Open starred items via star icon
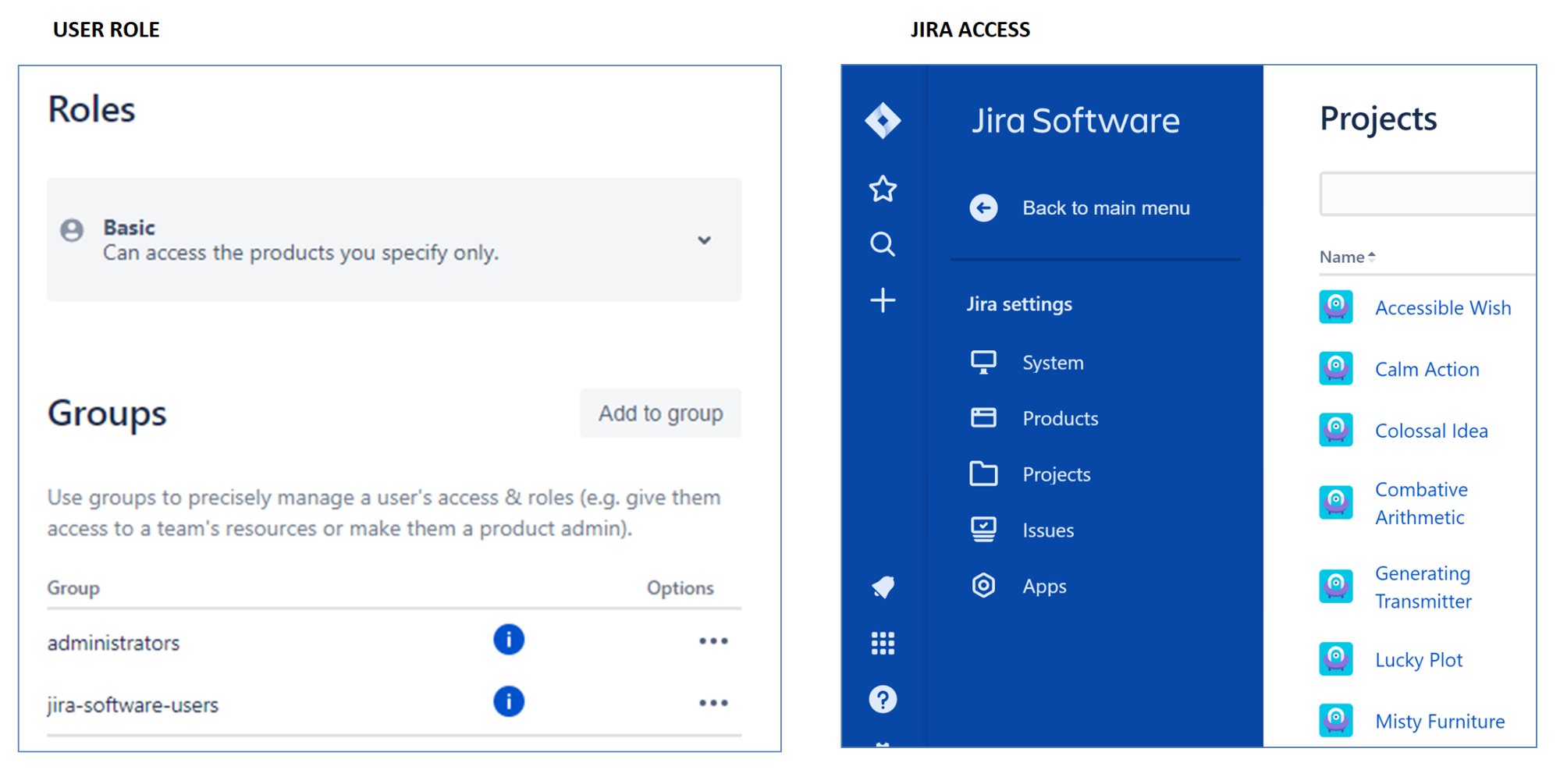This screenshot has height=784, width=1560. [883, 189]
